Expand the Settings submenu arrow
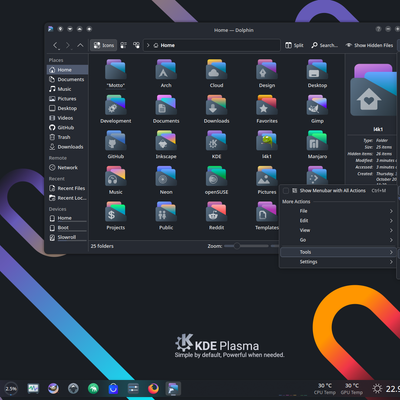Viewport: 400px width, 400px height. 391,262
